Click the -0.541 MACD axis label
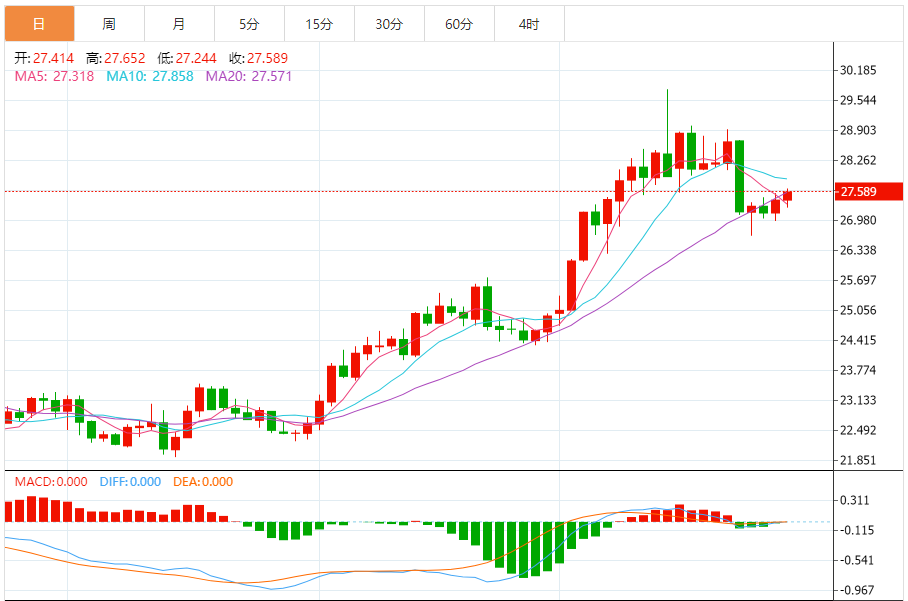 click(x=856, y=560)
